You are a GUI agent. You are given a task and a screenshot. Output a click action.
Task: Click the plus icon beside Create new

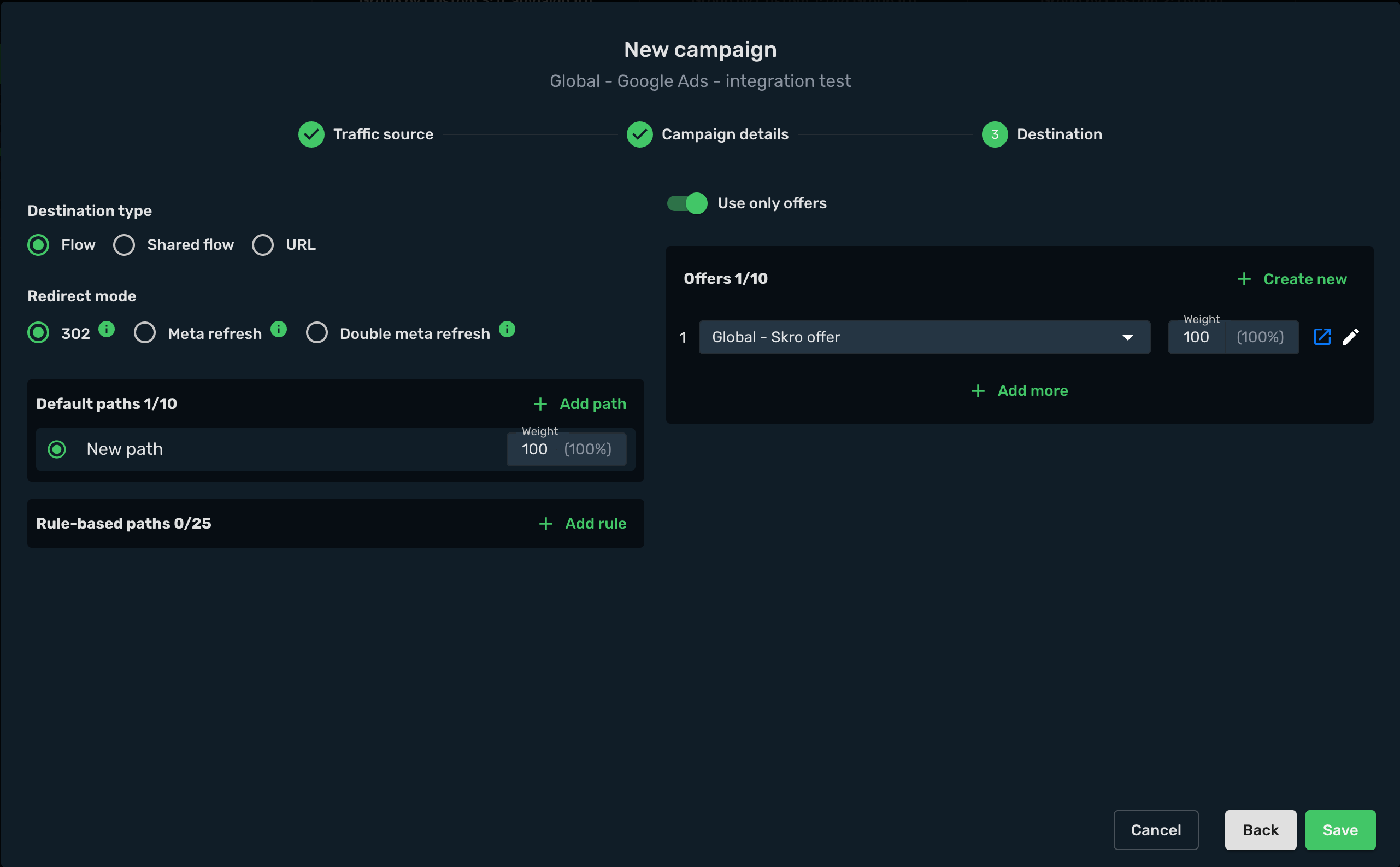1244,279
